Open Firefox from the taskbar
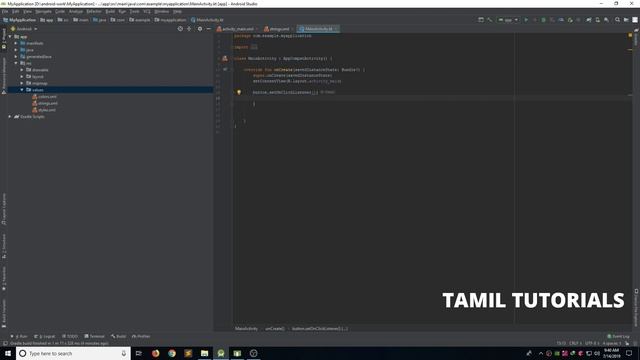 point(156,353)
